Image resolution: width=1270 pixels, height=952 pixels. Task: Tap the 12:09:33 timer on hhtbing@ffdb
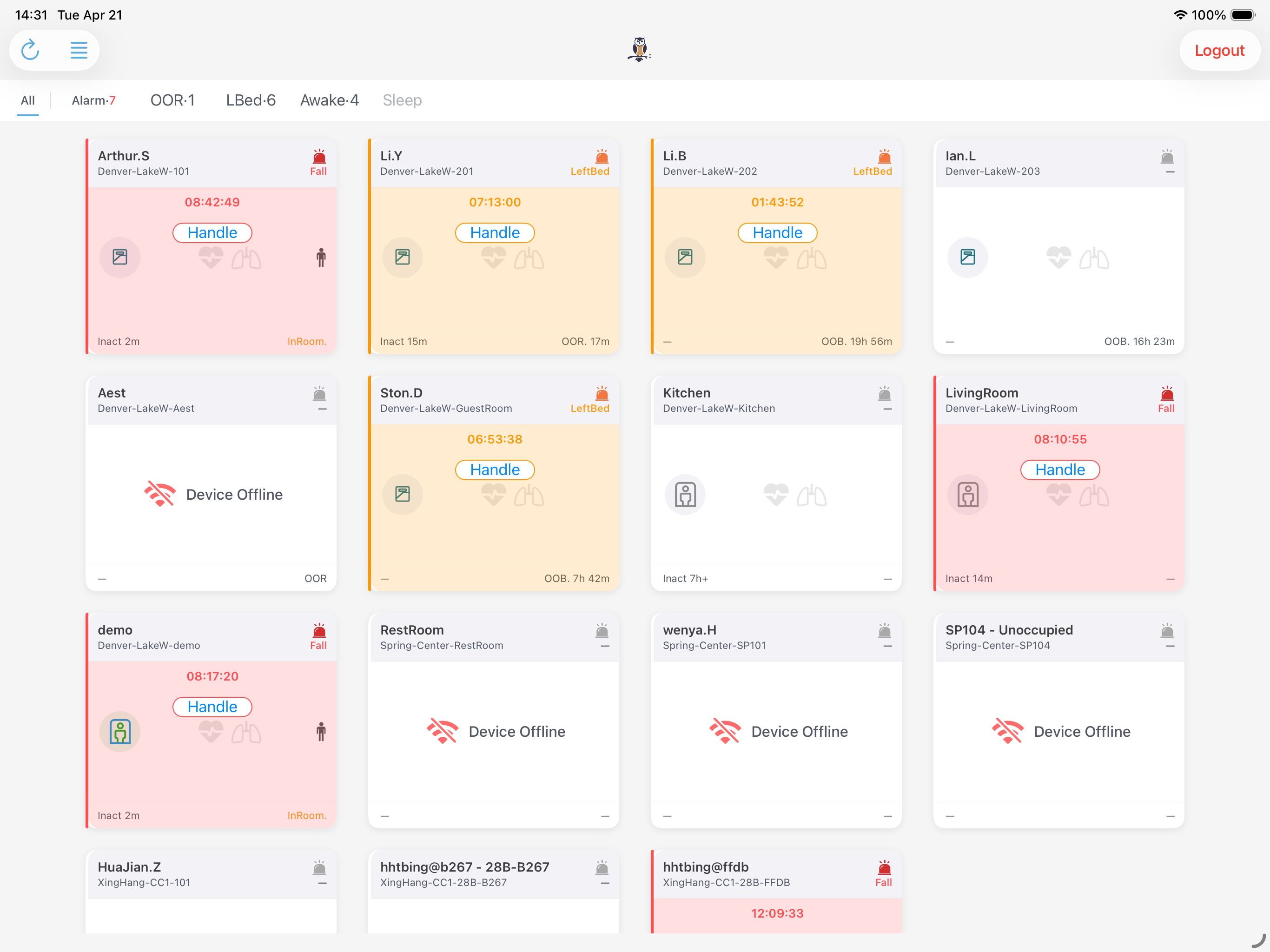pyautogui.click(x=777, y=913)
